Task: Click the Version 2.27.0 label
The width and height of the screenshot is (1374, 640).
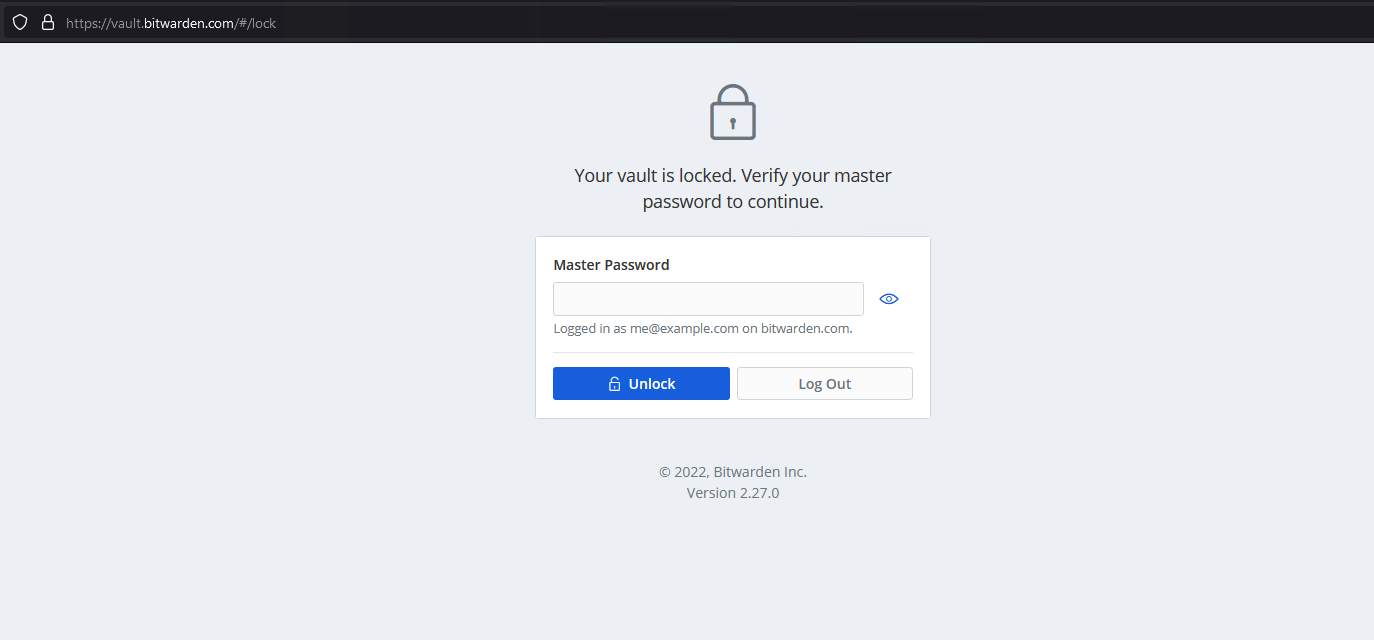Action: [x=732, y=492]
